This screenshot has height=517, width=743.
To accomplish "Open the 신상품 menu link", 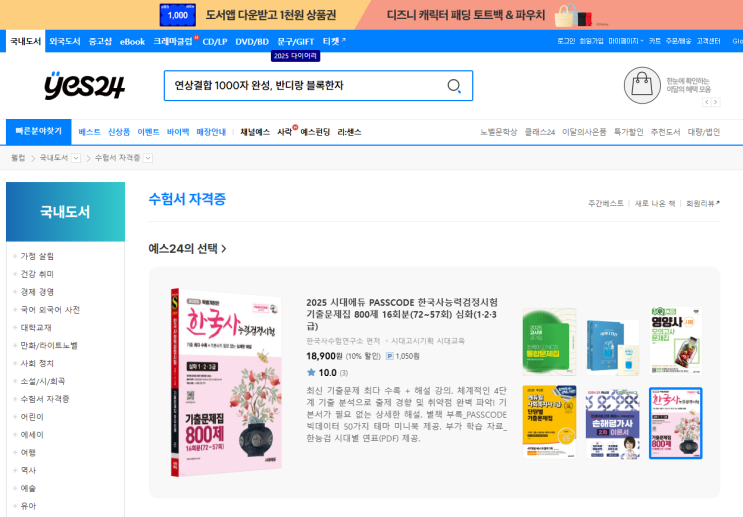I will (x=119, y=132).
